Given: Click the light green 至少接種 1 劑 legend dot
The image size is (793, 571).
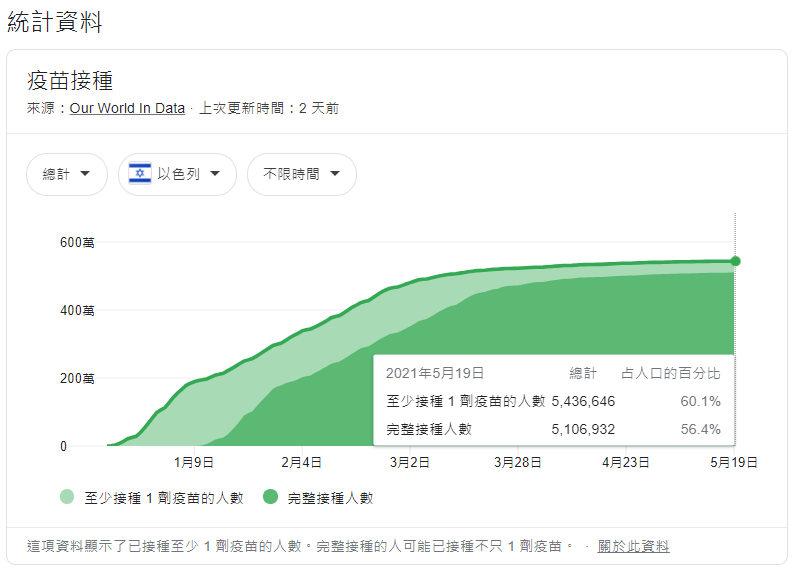Looking at the screenshot, I should click(x=67, y=497).
